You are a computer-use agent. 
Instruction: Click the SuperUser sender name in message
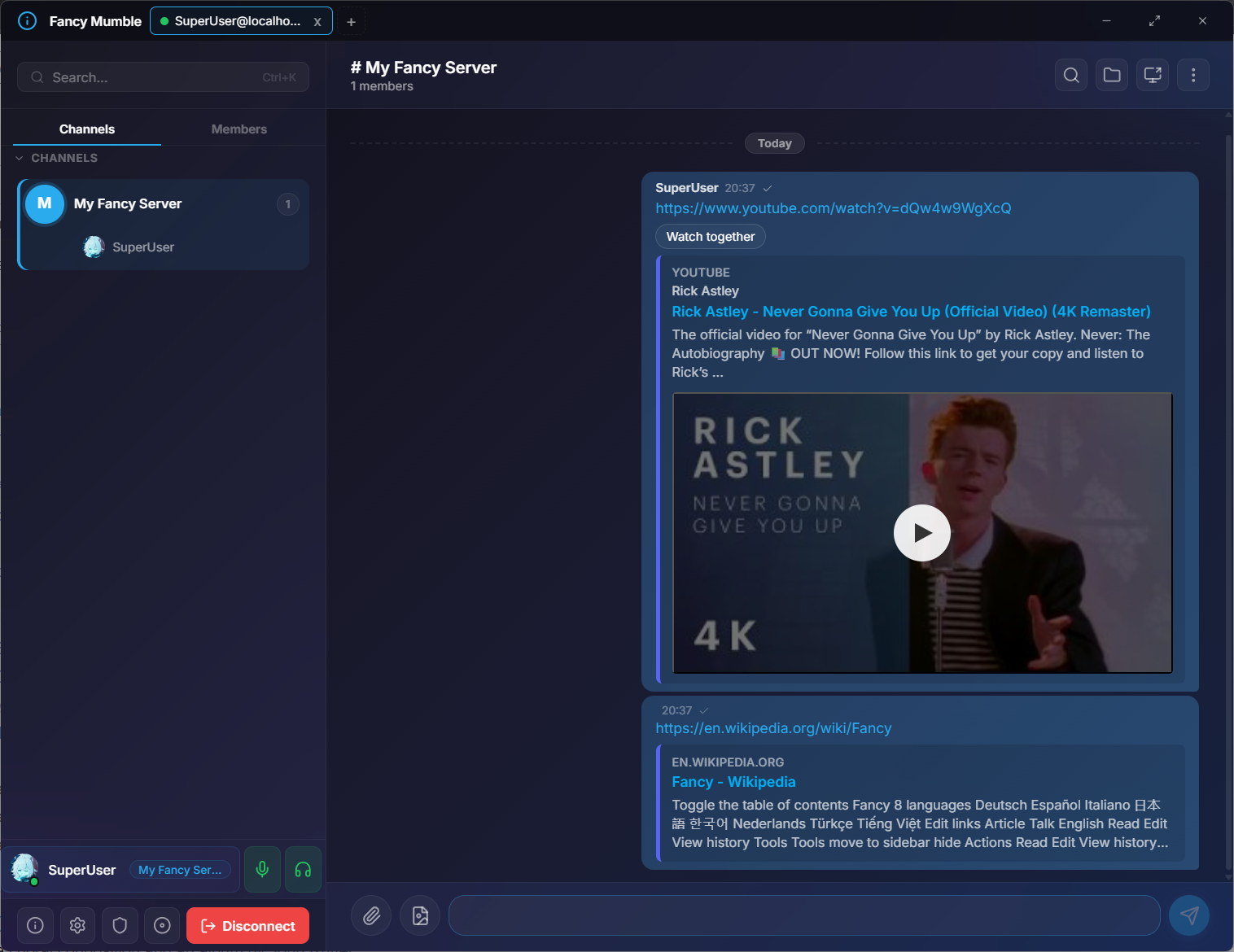click(x=687, y=188)
